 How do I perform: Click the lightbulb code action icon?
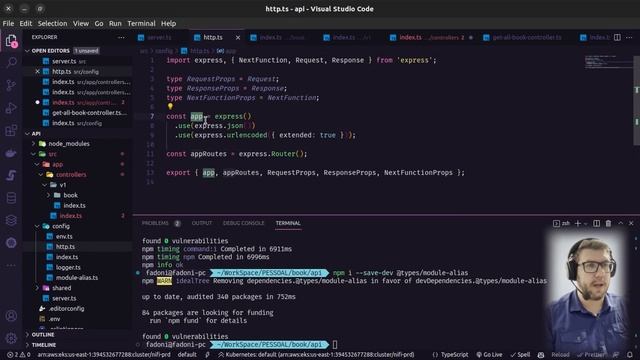pos(170,107)
